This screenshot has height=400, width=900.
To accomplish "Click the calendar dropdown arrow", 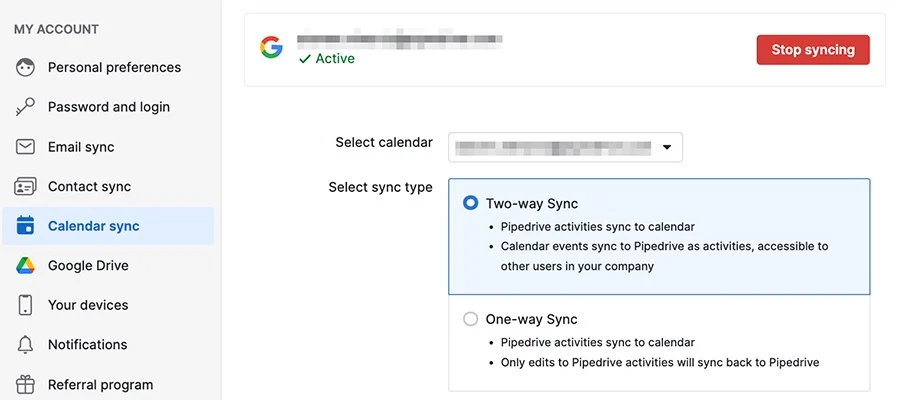I will pos(666,147).
